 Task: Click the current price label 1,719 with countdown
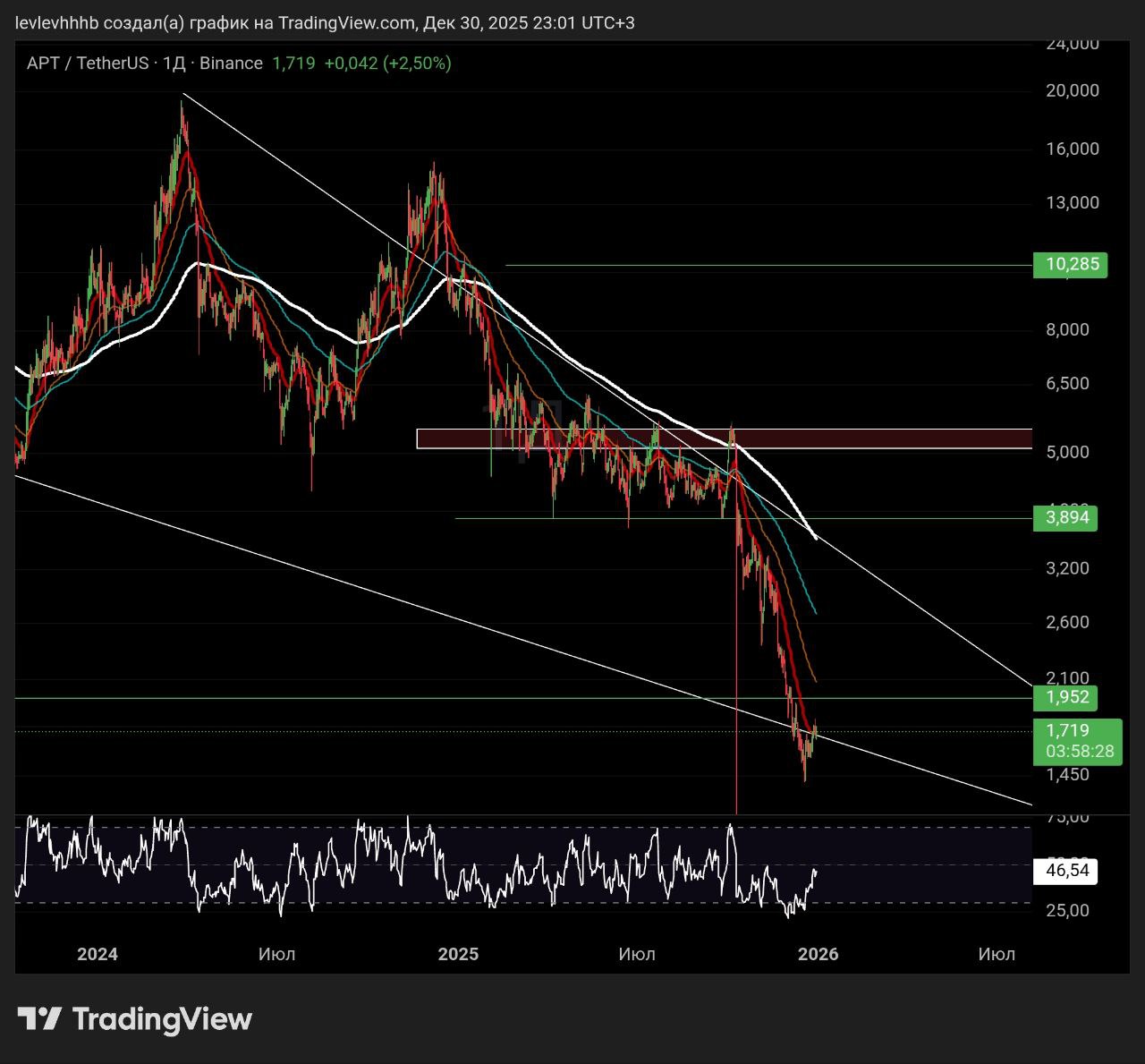[1077, 741]
